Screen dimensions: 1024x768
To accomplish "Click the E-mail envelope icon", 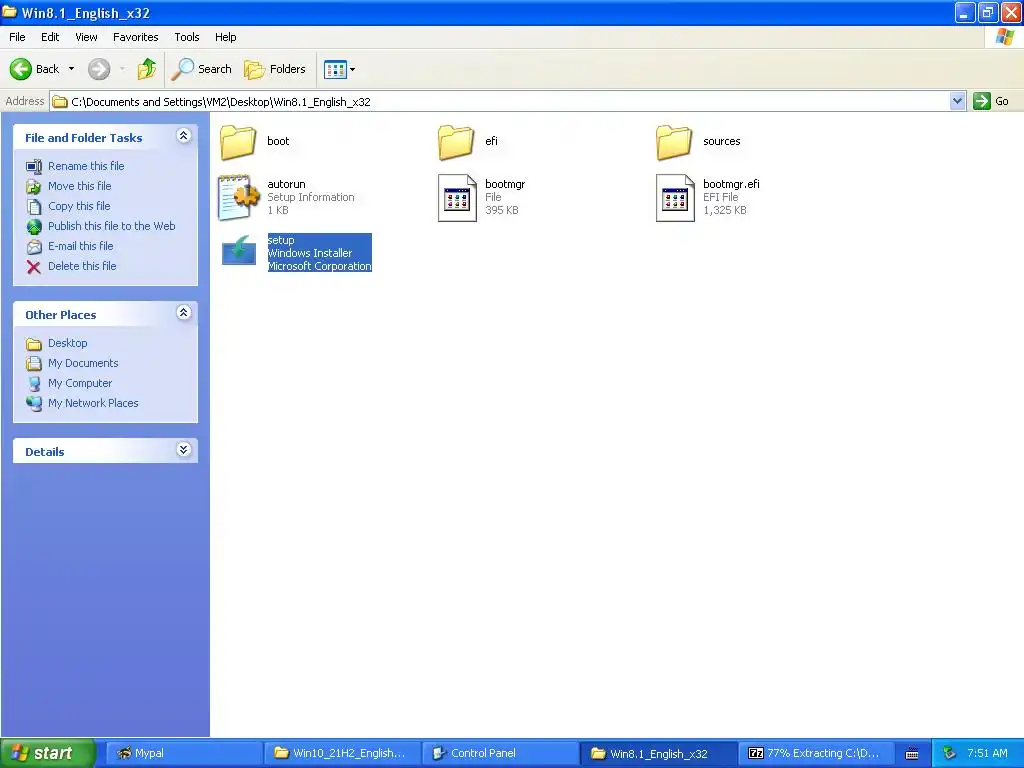I will point(34,247).
